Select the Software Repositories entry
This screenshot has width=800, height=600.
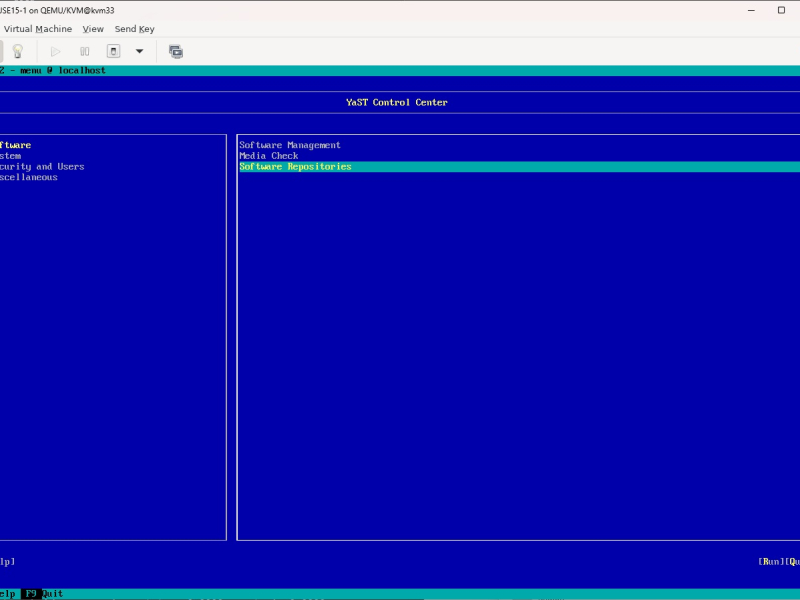[x=519, y=167]
